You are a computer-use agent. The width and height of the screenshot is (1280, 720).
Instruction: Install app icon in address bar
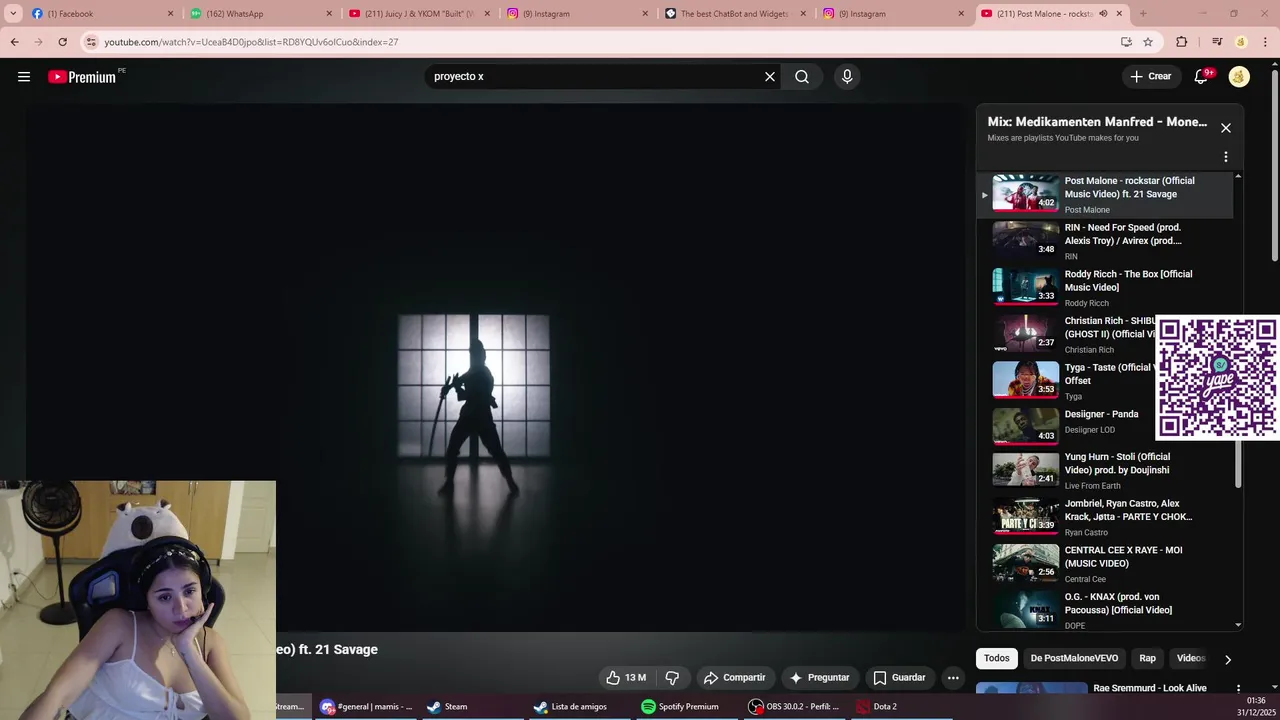pyautogui.click(x=1126, y=42)
